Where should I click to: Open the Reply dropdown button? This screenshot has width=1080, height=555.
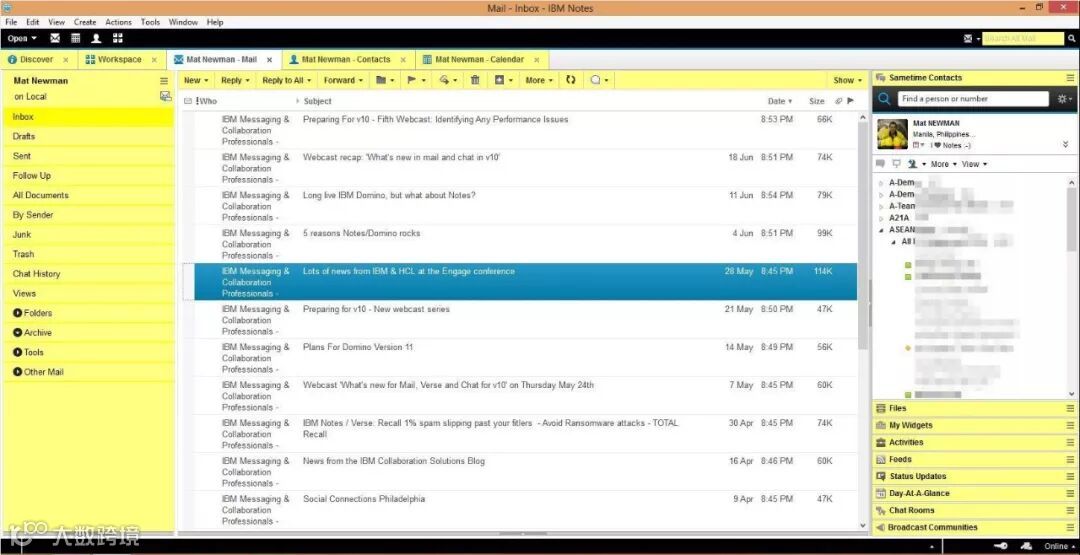(236, 81)
